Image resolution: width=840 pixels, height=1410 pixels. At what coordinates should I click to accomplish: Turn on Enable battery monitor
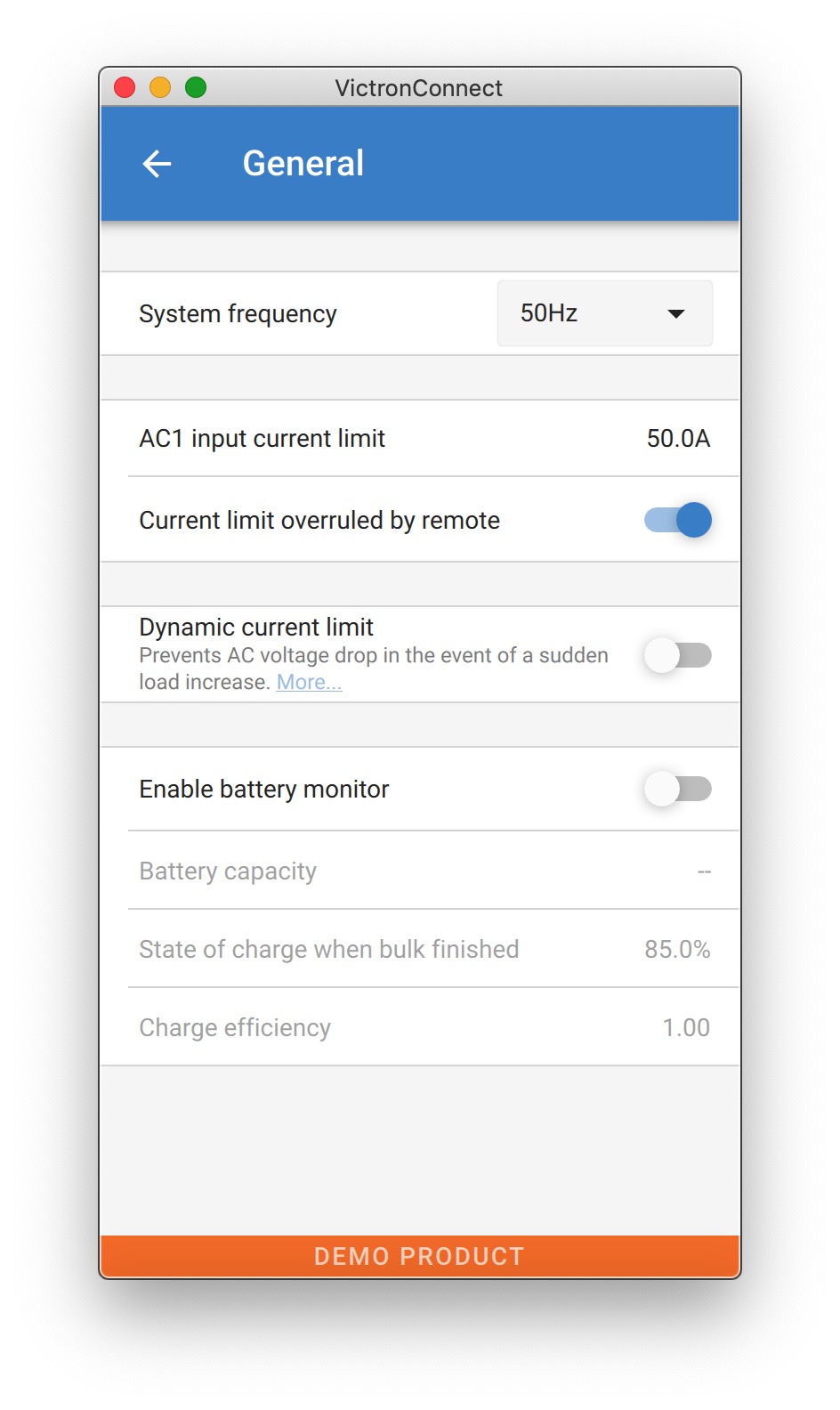tap(678, 789)
